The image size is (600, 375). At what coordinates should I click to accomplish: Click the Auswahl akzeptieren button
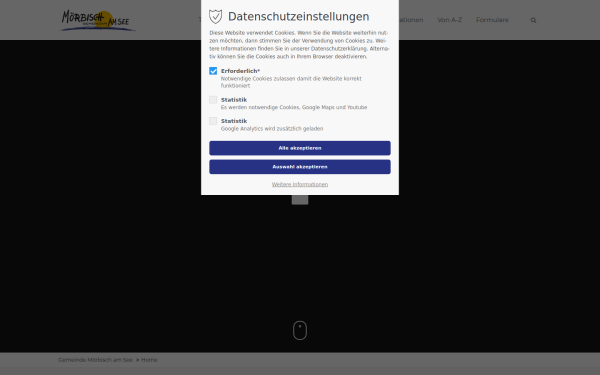300,167
